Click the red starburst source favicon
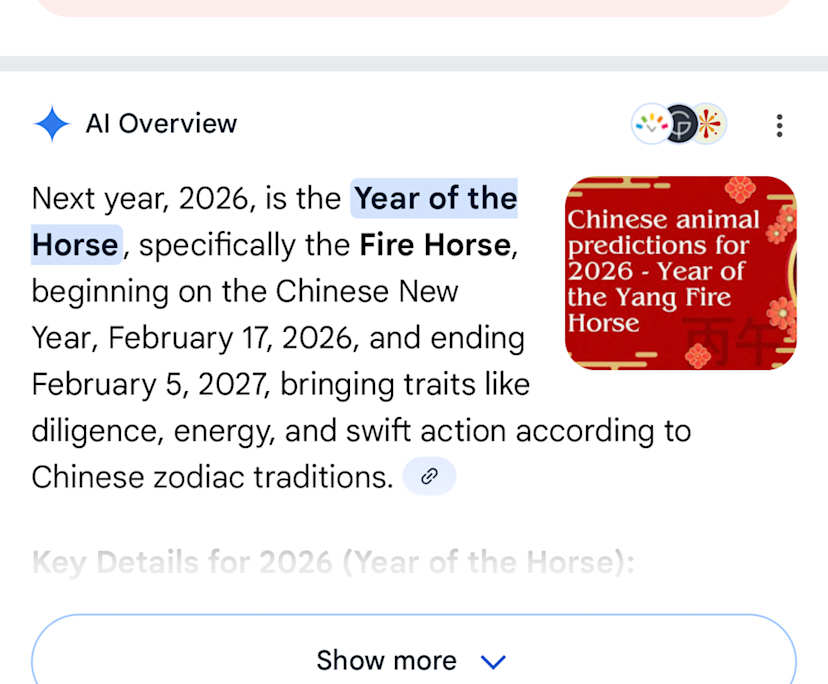Viewport: 828px width, 684px height. pos(710,124)
